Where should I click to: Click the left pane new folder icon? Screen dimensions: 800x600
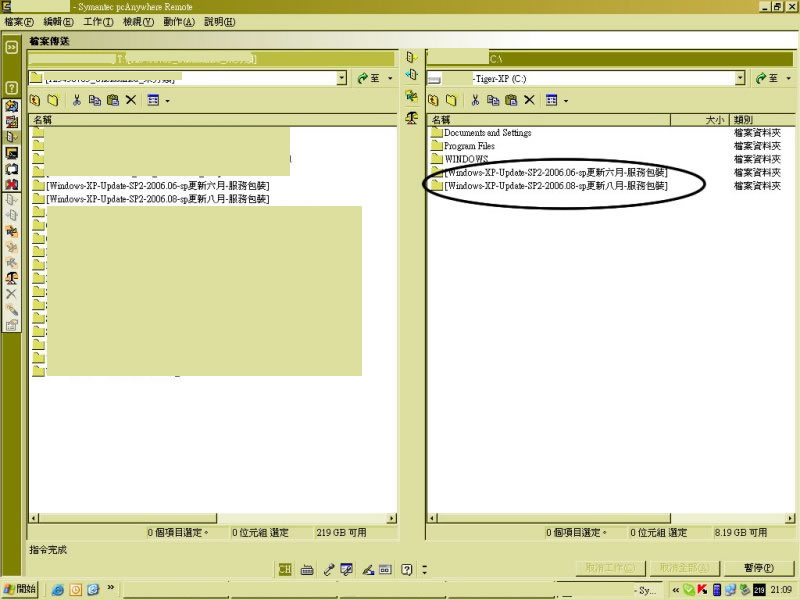[53, 100]
